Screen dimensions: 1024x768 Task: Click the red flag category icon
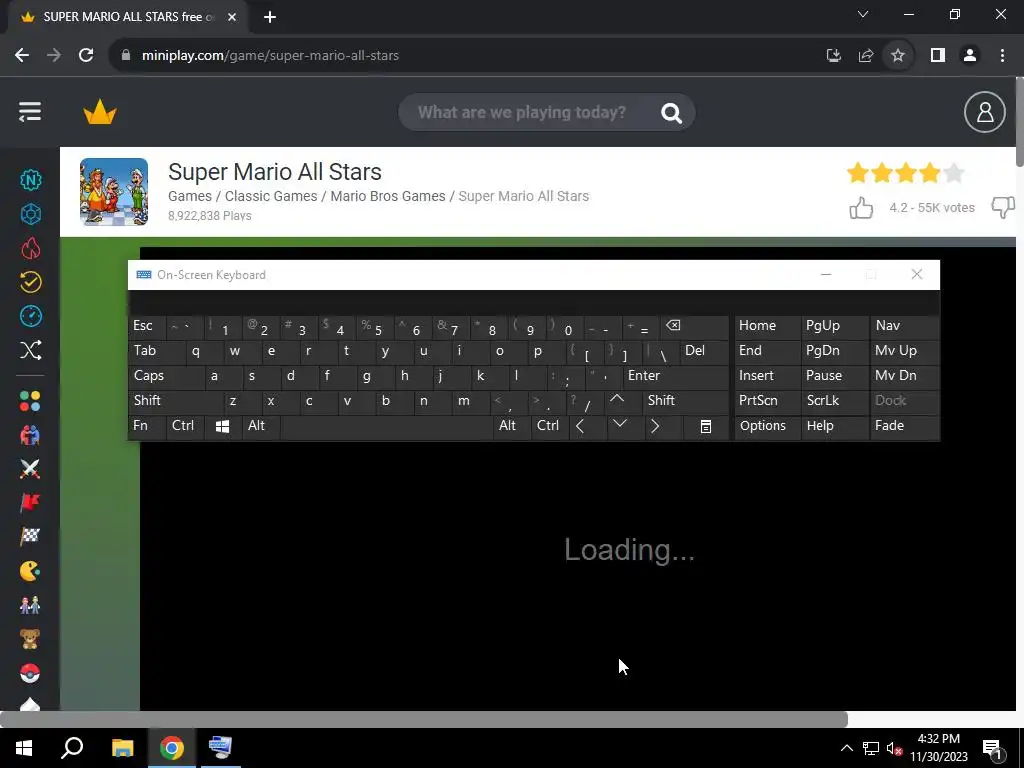30,503
